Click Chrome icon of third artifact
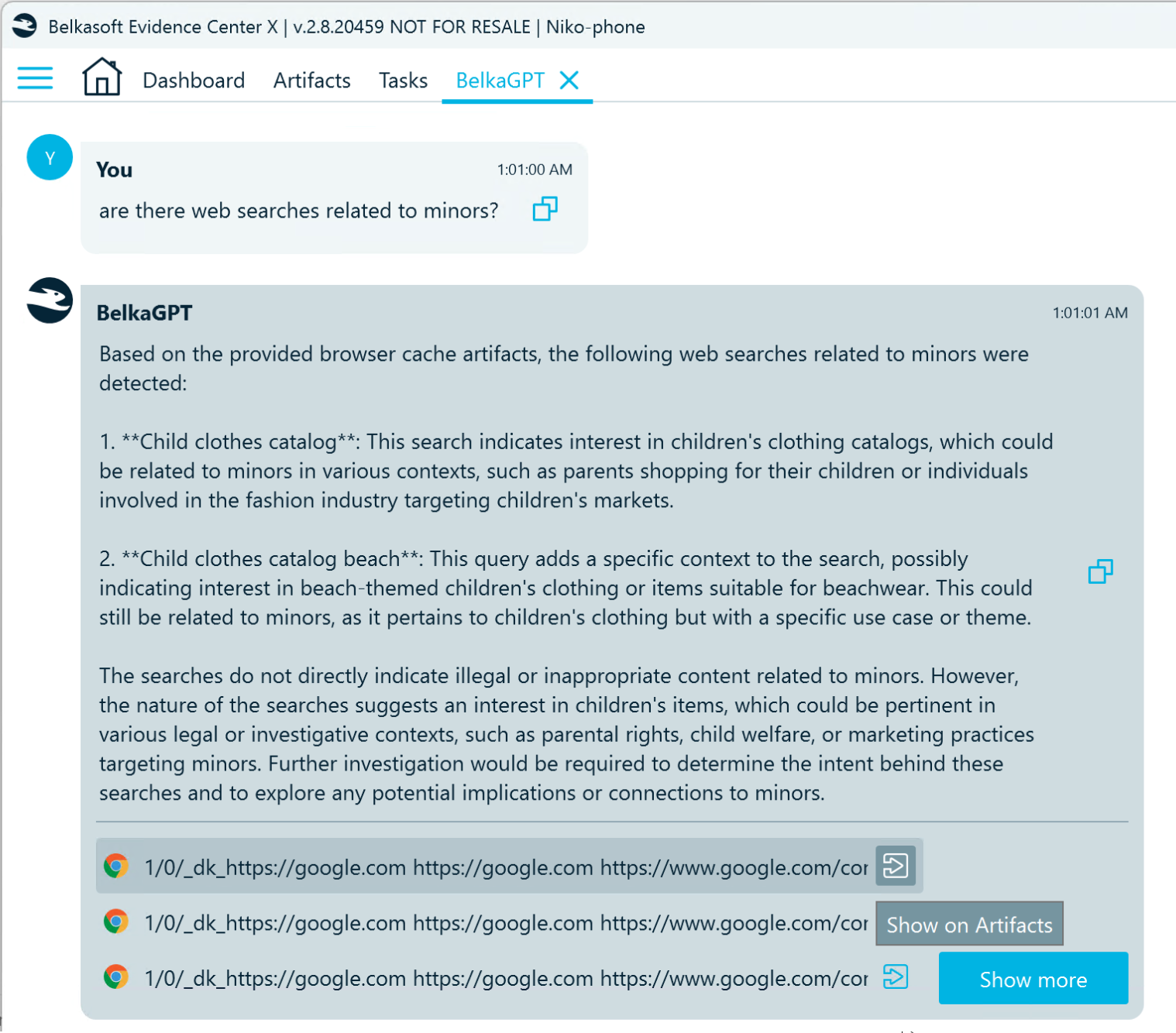Screen dimensions: 1176x1033 [116, 976]
